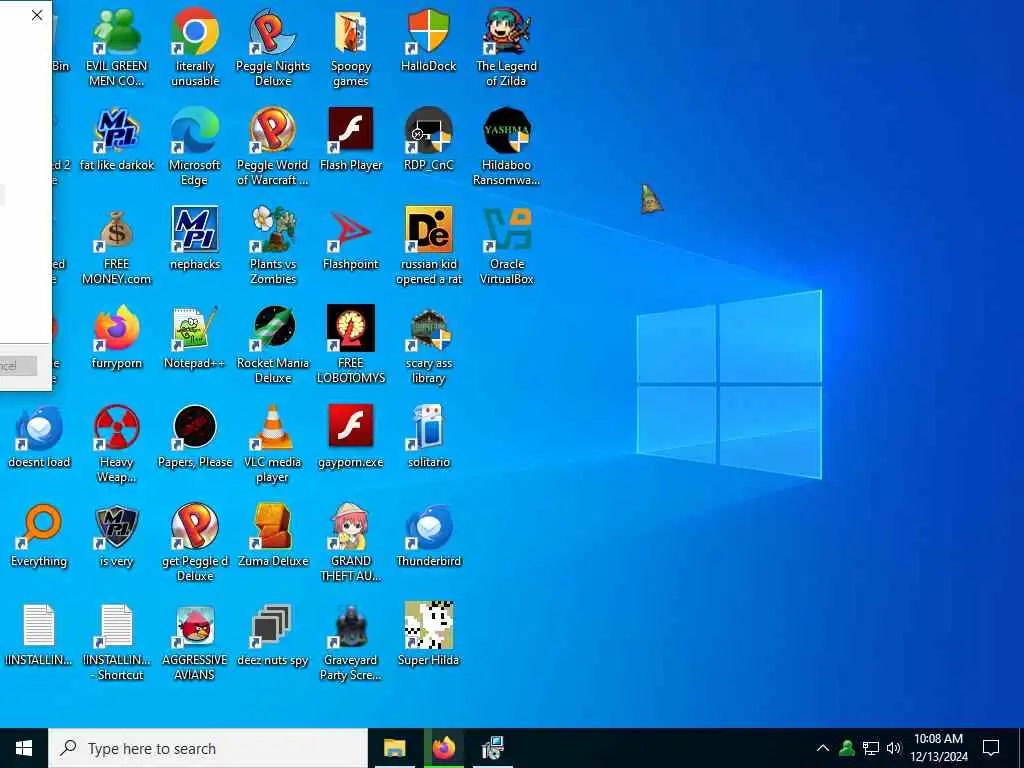1024x768 pixels.
Task: Open the volume control tray icon
Action: (x=894, y=748)
